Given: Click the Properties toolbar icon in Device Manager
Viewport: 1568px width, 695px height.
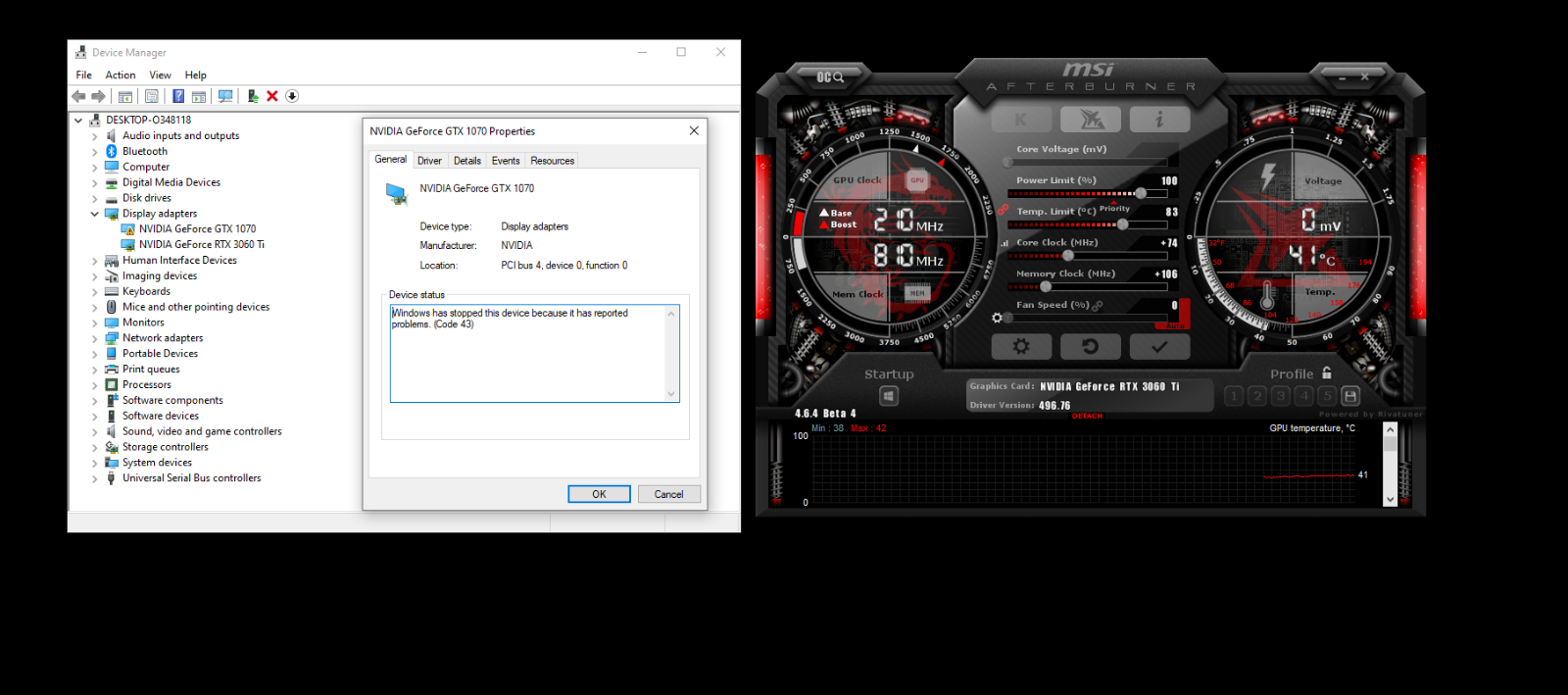Looking at the screenshot, I should pyautogui.click(x=152, y=96).
